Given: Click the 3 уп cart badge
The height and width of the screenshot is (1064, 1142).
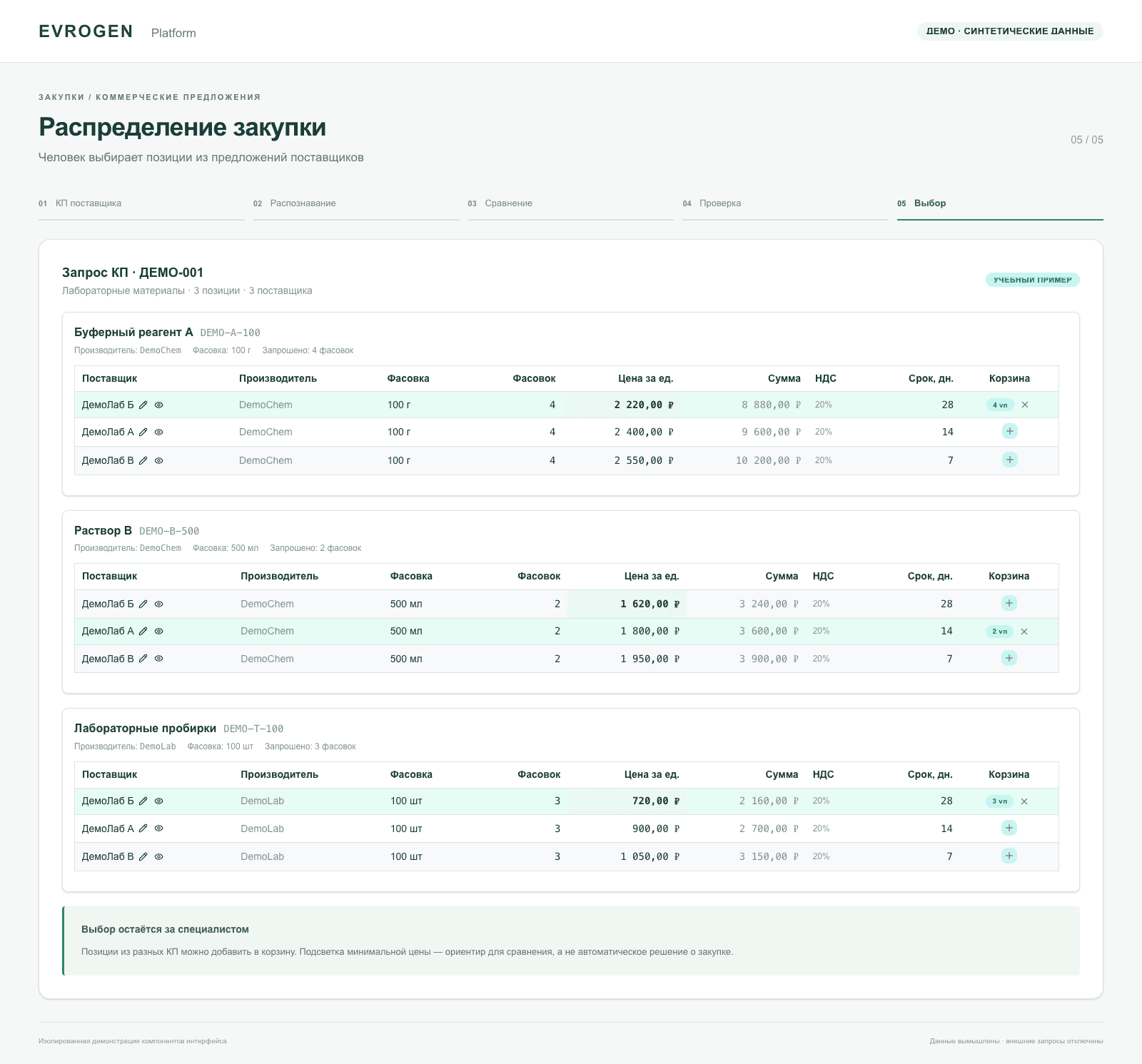Looking at the screenshot, I should click(x=999, y=801).
